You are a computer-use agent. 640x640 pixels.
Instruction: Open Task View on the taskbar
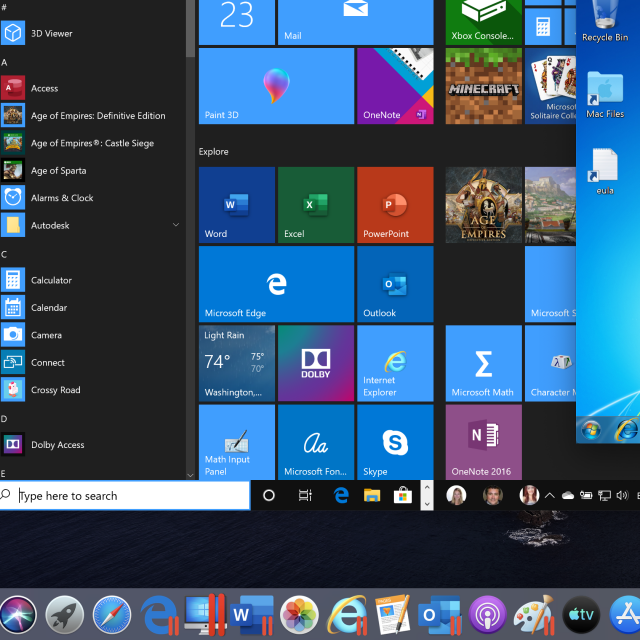tap(305, 496)
